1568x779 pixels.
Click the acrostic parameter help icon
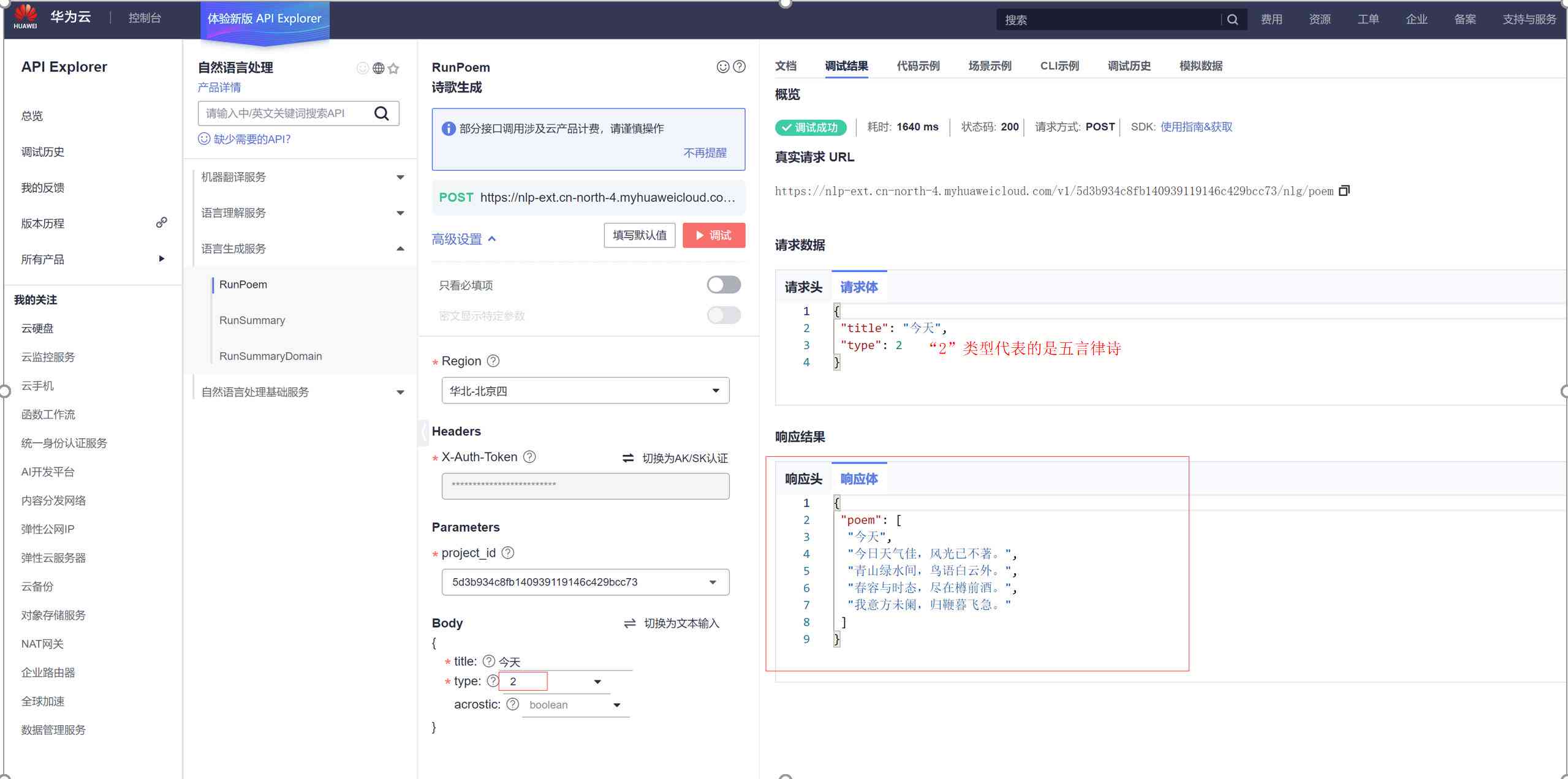pos(513,704)
